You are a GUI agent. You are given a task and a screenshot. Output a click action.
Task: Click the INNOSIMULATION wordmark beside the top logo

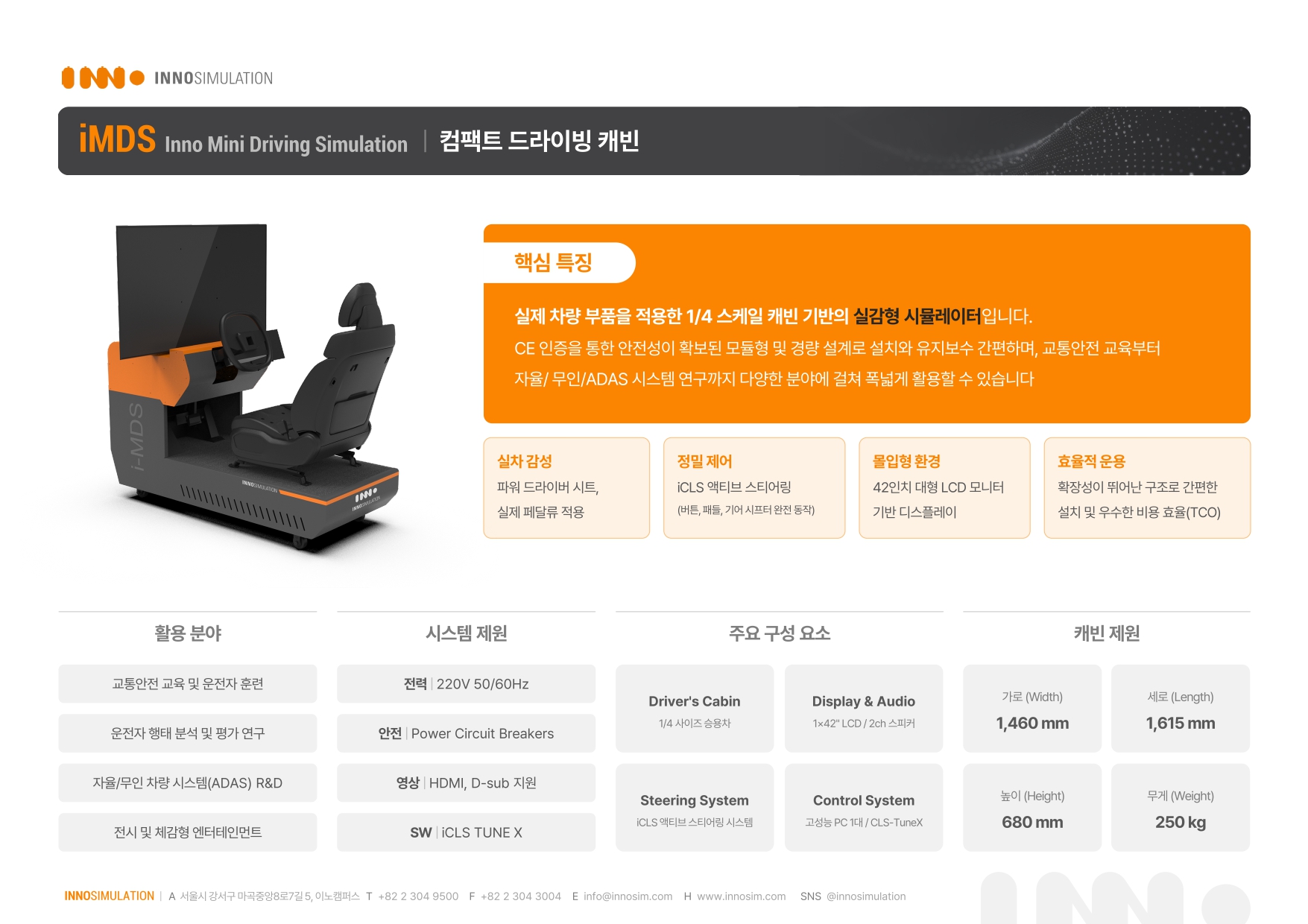(x=213, y=78)
